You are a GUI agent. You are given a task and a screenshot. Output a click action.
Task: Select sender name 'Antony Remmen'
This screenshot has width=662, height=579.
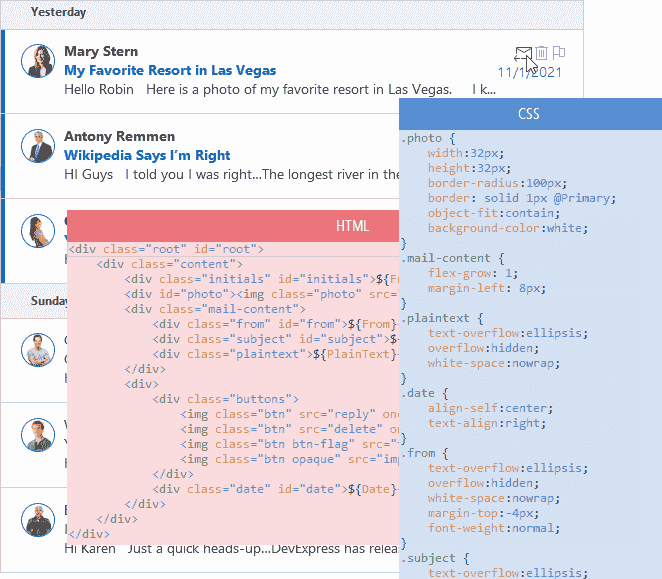click(119, 136)
